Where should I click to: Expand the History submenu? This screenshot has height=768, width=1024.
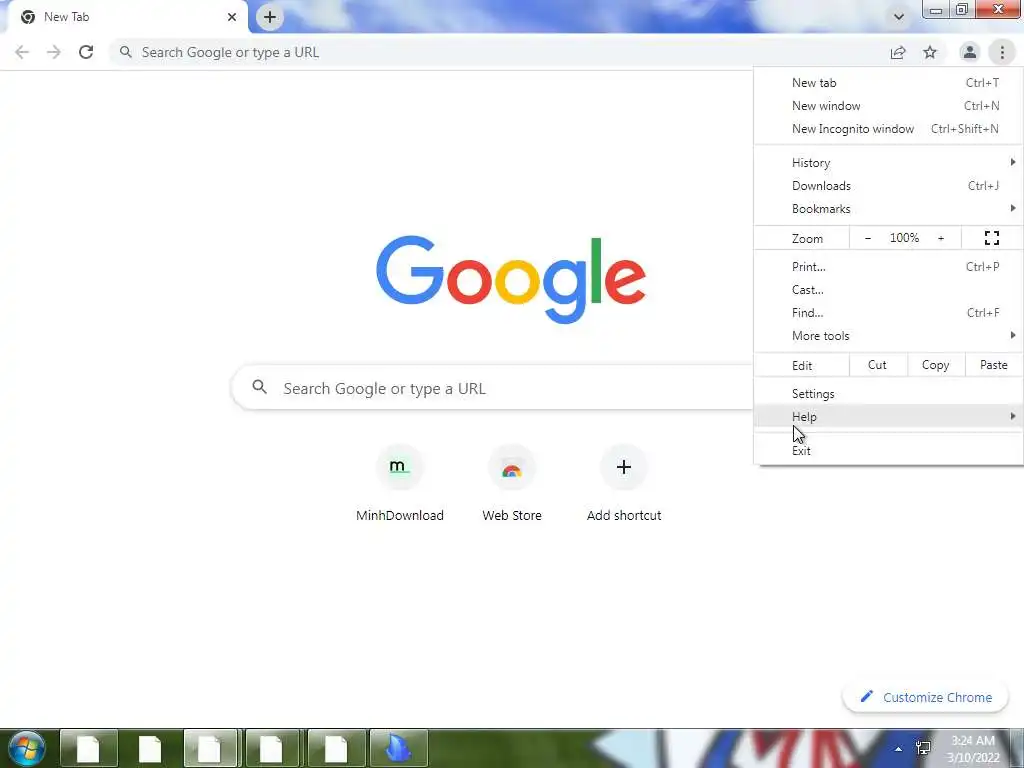[888, 163]
